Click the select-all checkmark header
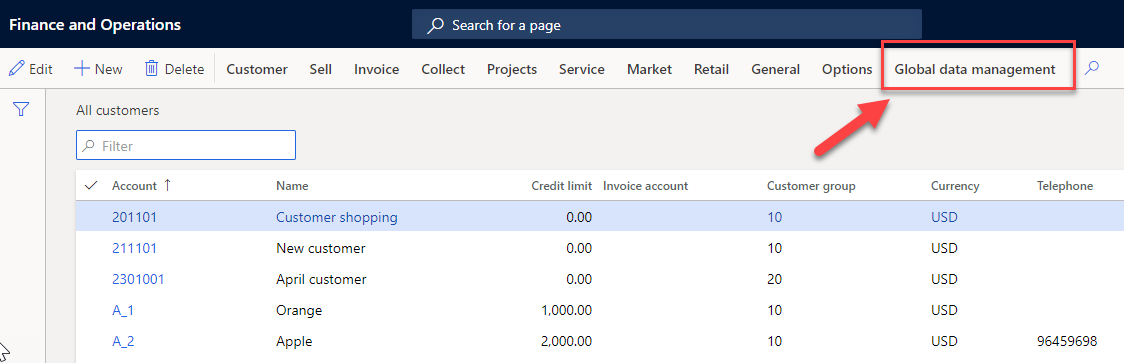 [x=91, y=186]
